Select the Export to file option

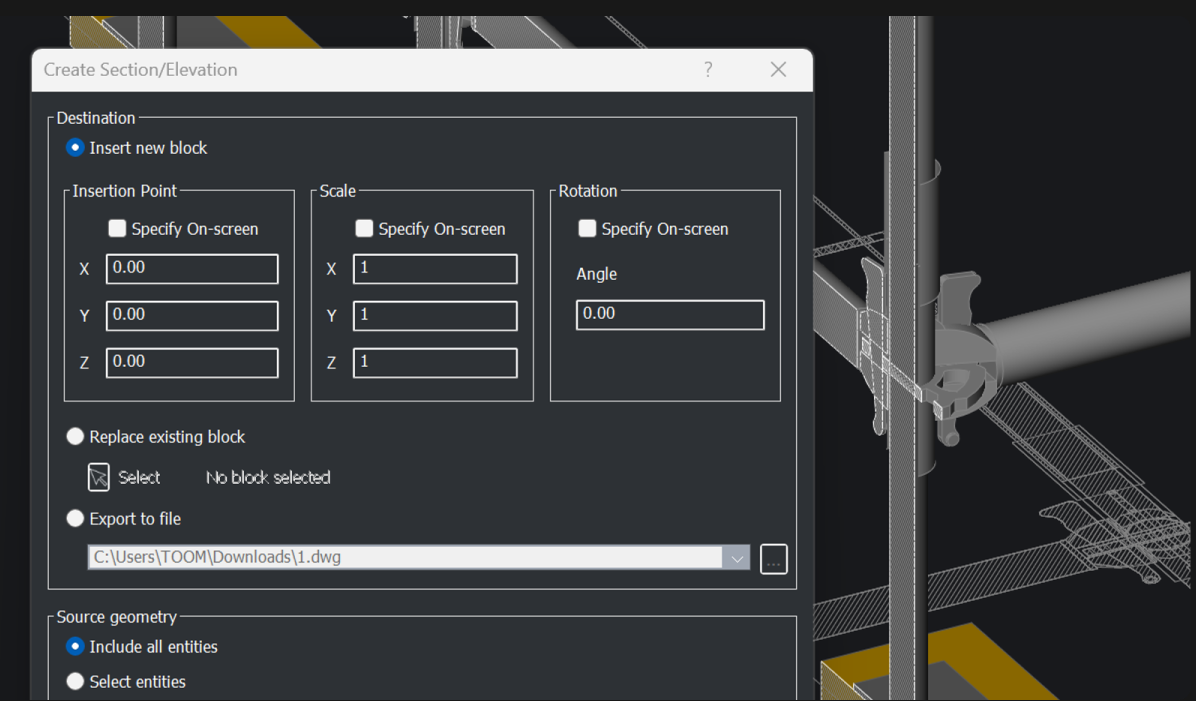tap(75, 518)
